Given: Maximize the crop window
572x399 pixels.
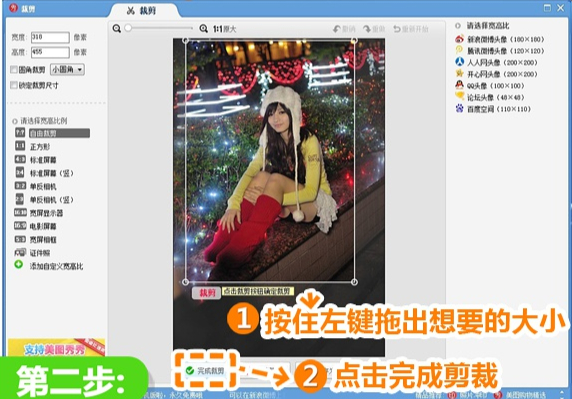Looking at the screenshot, I should click(547, 8).
